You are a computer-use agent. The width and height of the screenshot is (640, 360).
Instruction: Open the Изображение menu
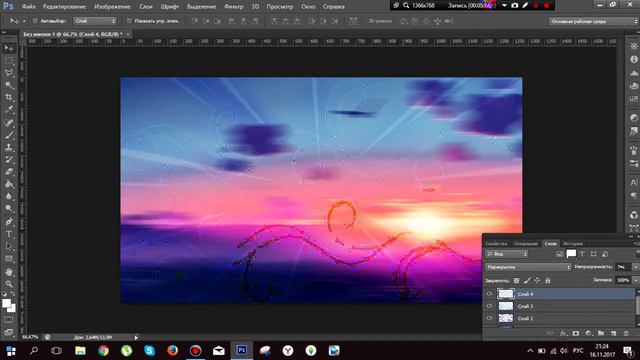click(112, 7)
